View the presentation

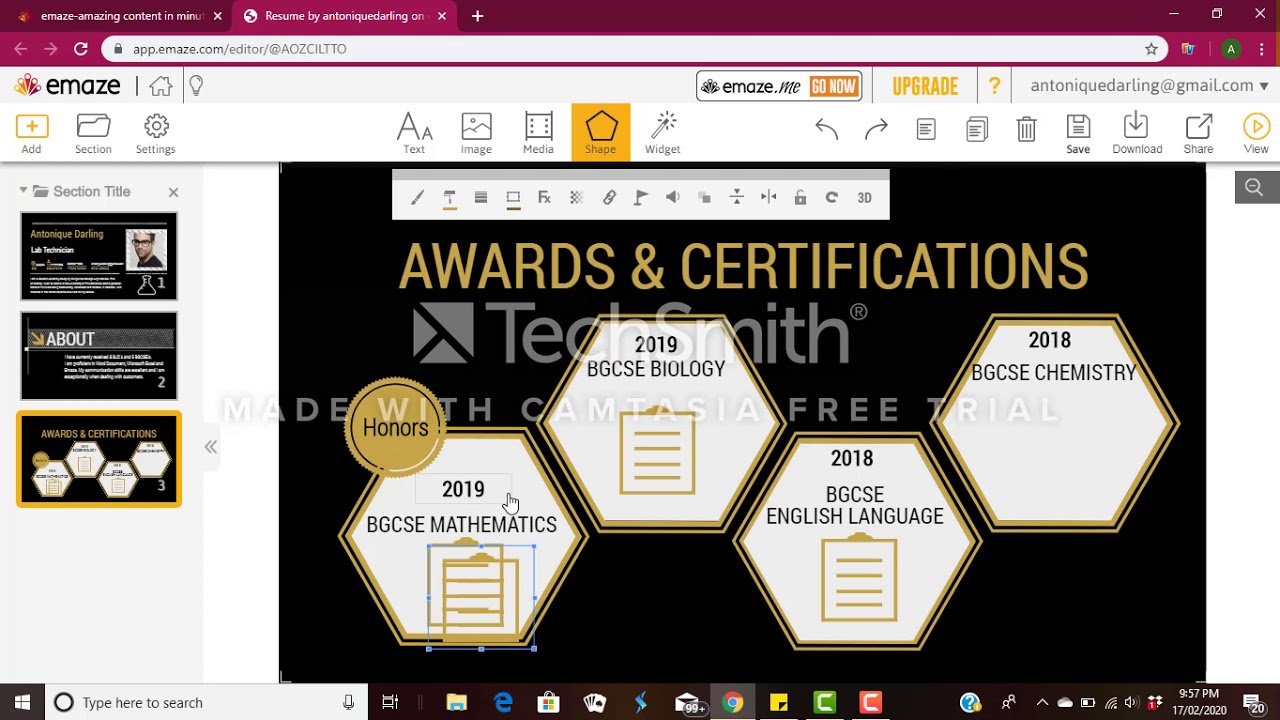[x=1256, y=134]
